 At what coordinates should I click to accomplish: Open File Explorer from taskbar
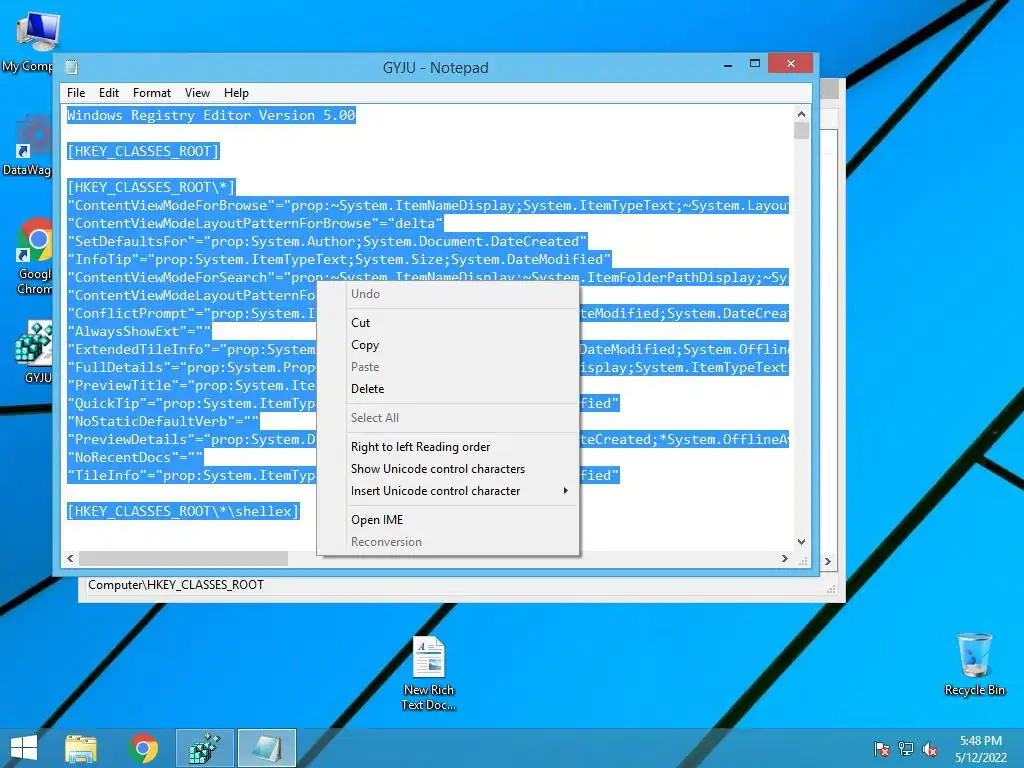(81, 748)
